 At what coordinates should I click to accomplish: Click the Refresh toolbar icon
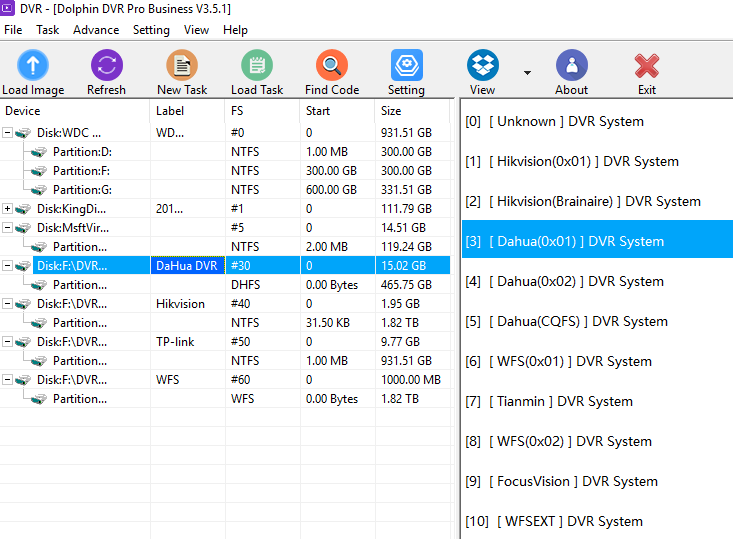pos(107,65)
